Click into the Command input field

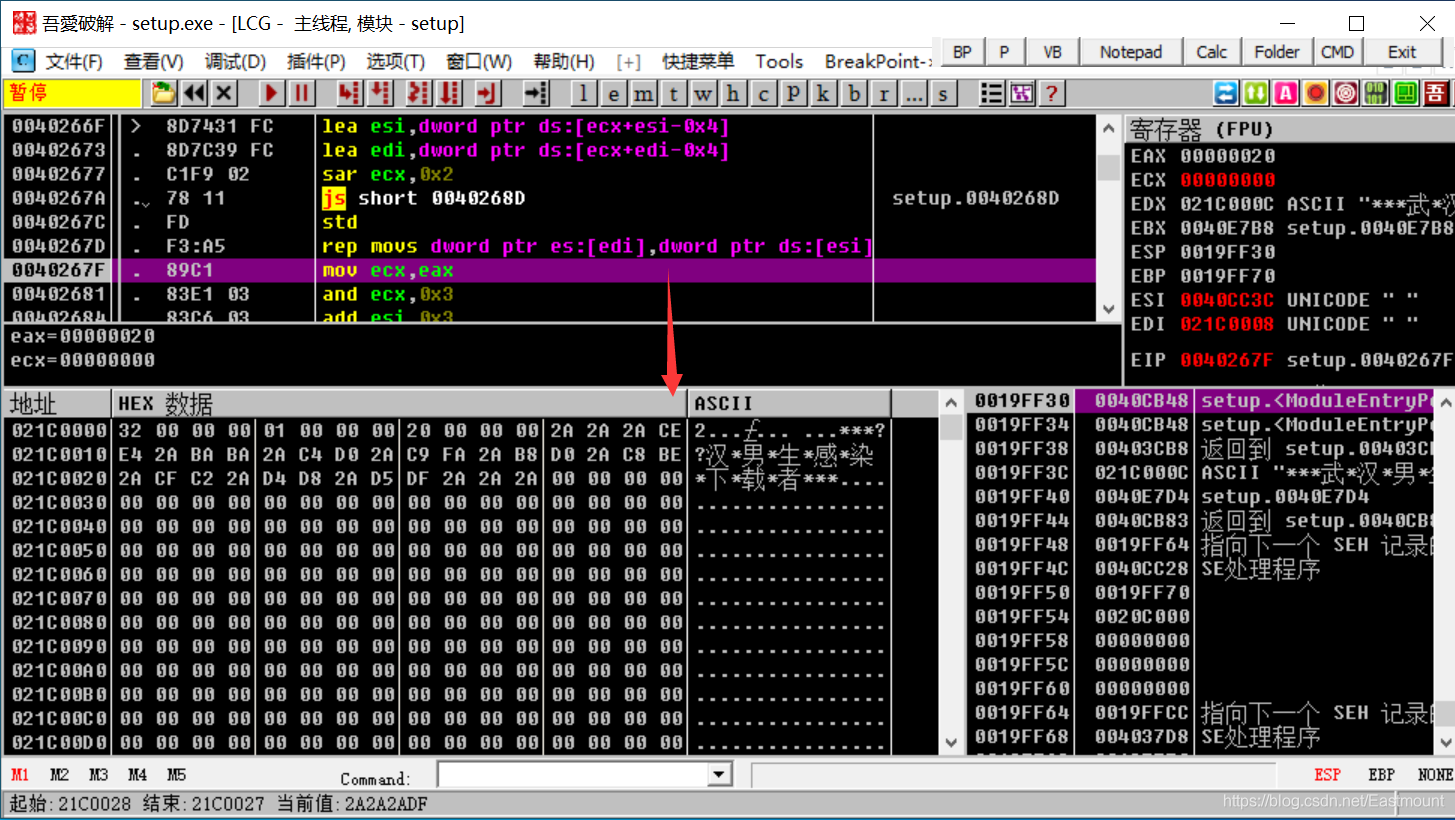[x=573, y=775]
